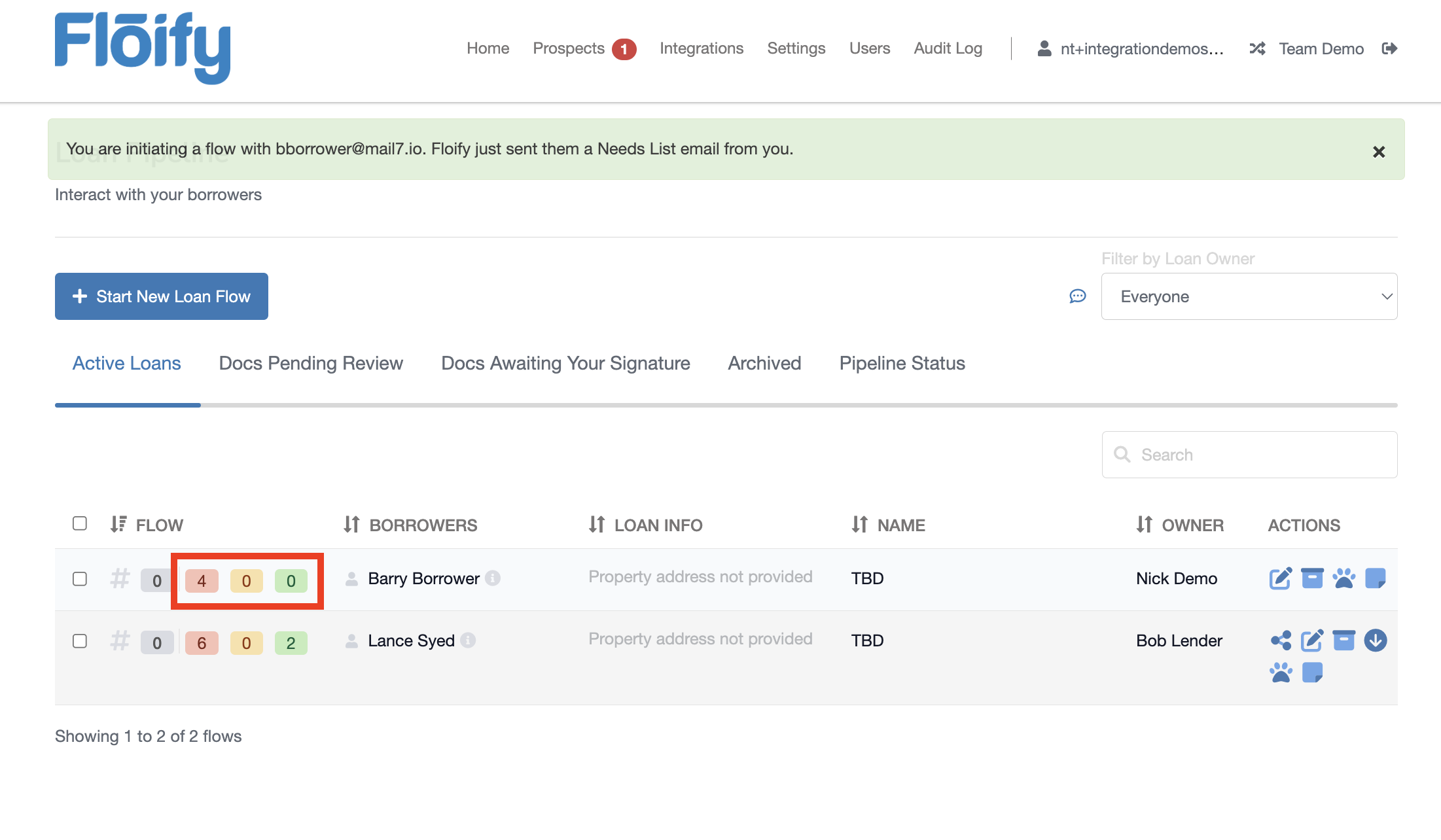
Task: Open the Prospects menu item
Action: click(x=568, y=48)
